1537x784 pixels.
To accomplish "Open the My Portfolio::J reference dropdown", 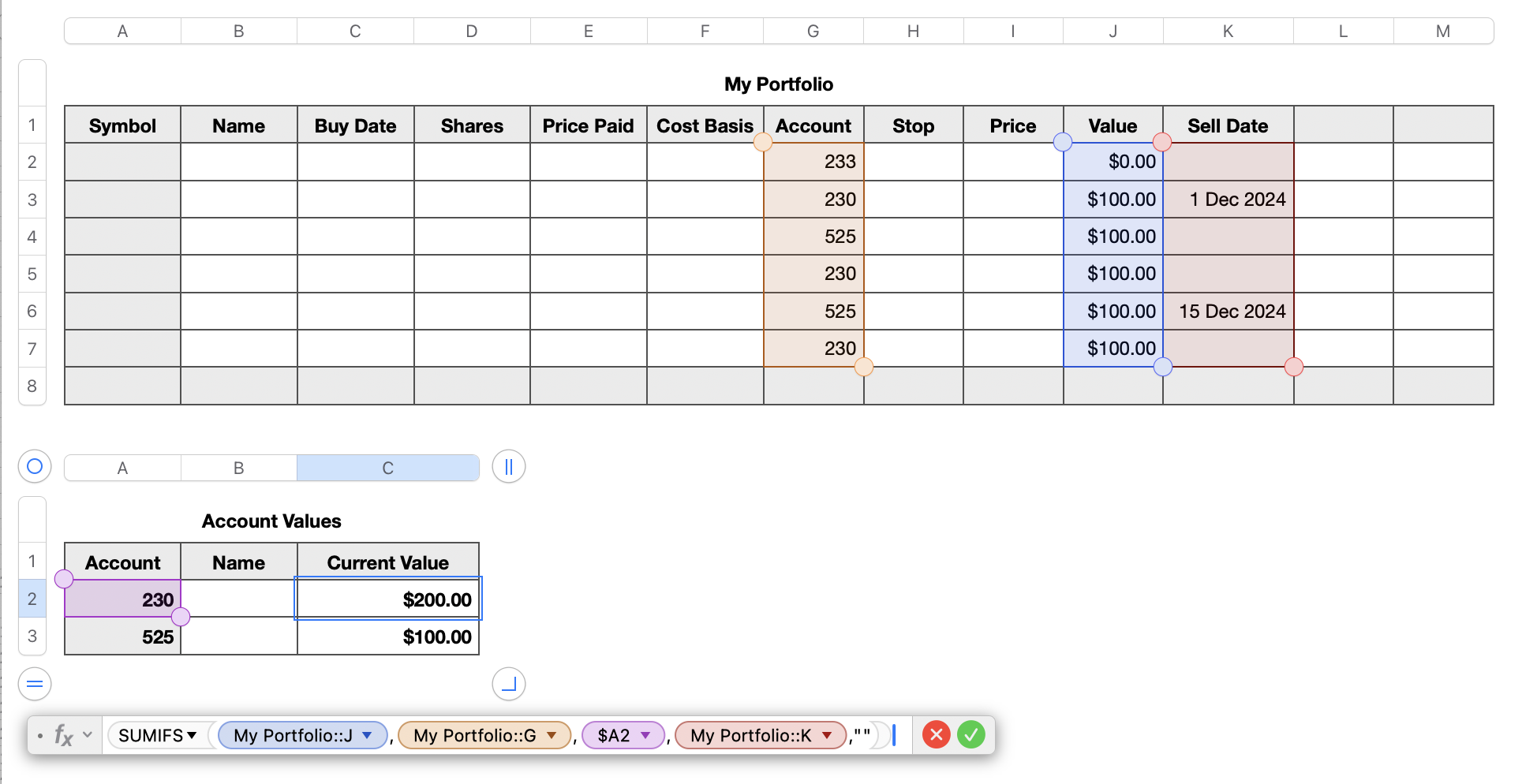I will click(367, 735).
